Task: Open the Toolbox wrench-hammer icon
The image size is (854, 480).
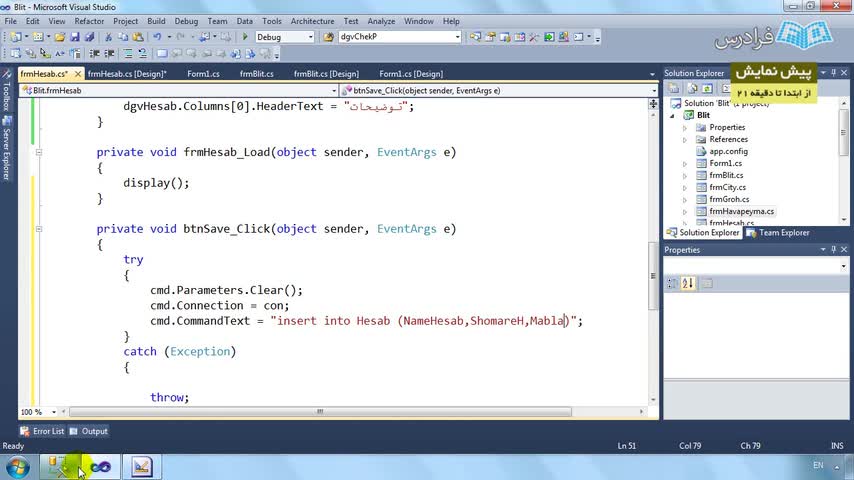Action: [534, 37]
